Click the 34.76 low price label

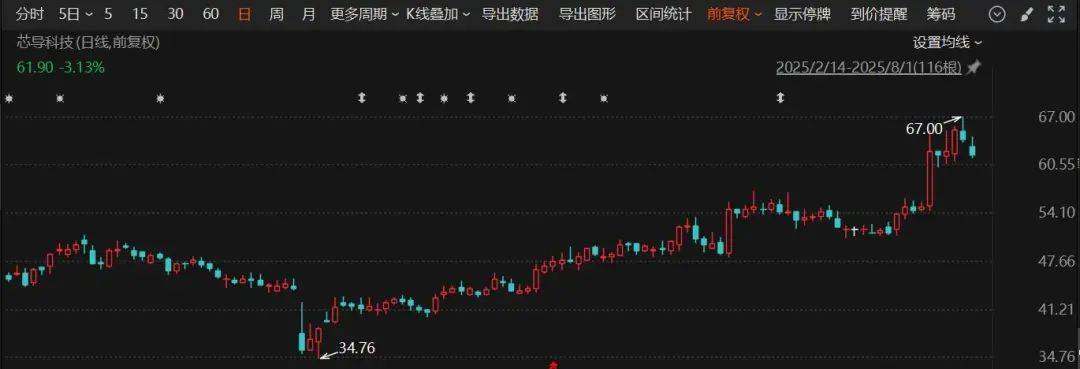[x=357, y=348]
